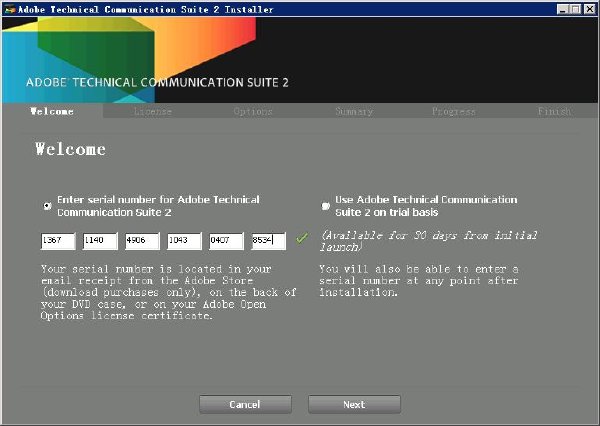Select the Welcome step tab
This screenshot has height=426, width=600.
click(x=52, y=111)
